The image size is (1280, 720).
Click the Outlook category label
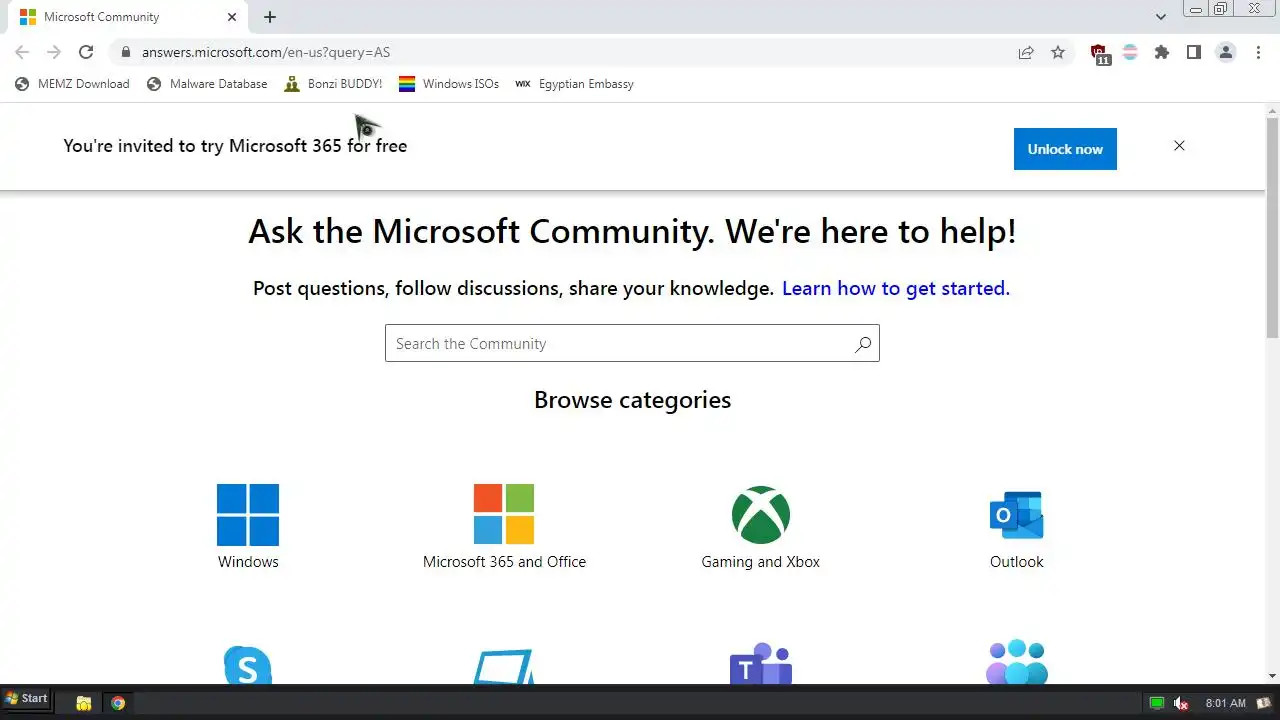(1016, 562)
